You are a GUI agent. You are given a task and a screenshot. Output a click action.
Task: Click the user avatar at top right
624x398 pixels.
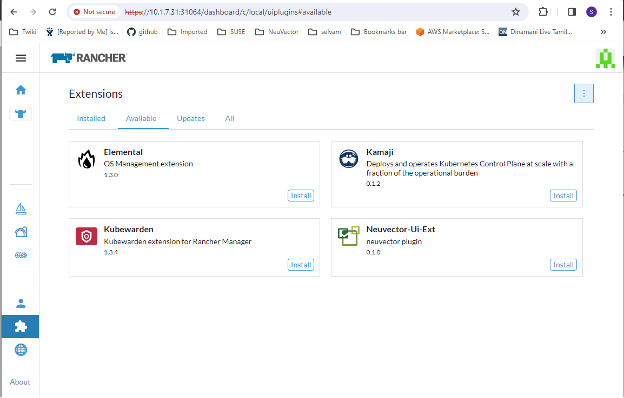click(x=605, y=58)
